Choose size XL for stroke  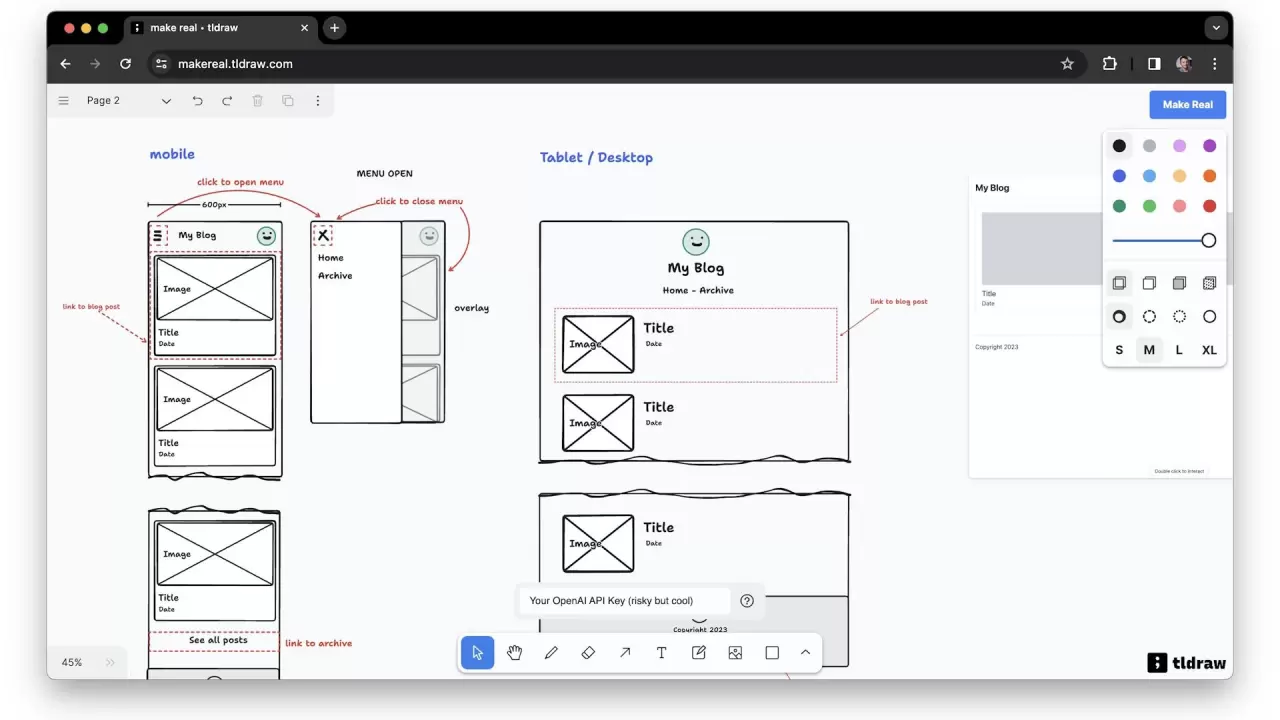1209,350
